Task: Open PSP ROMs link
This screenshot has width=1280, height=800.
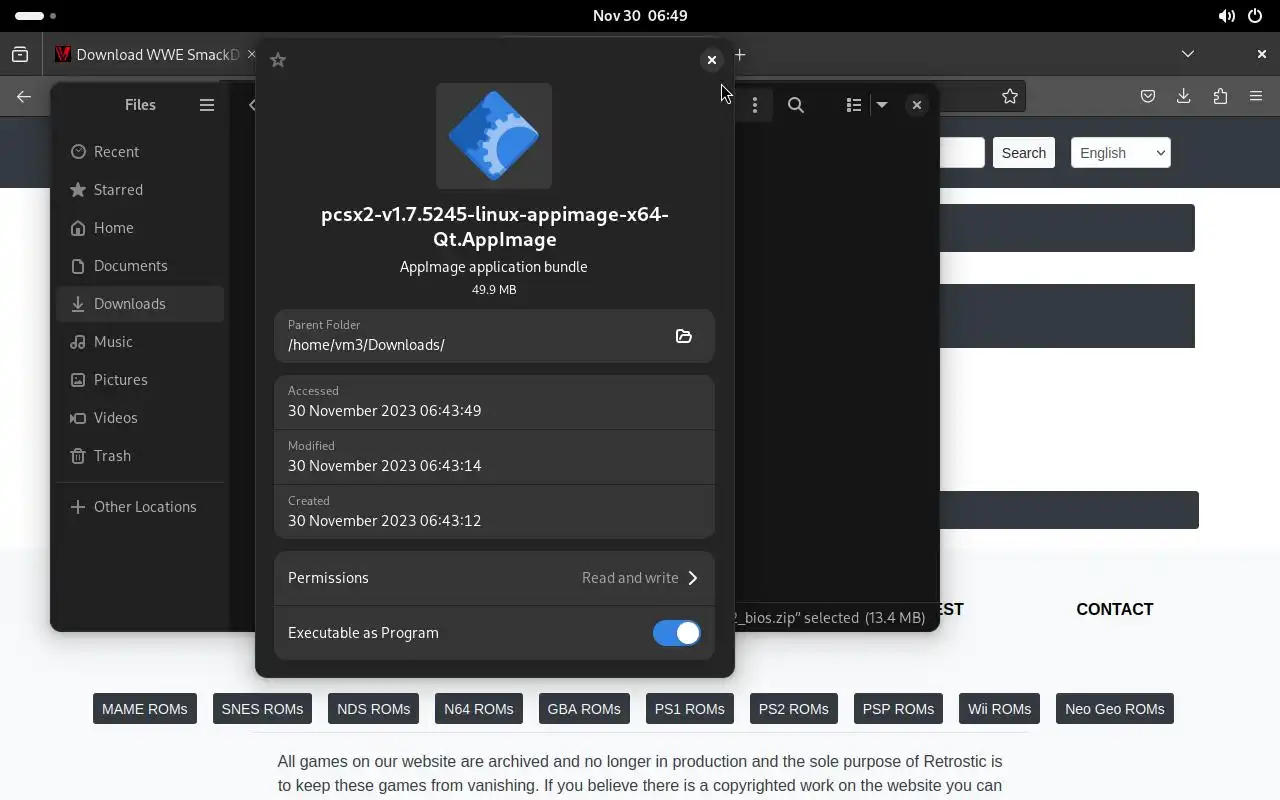Action: [898, 709]
